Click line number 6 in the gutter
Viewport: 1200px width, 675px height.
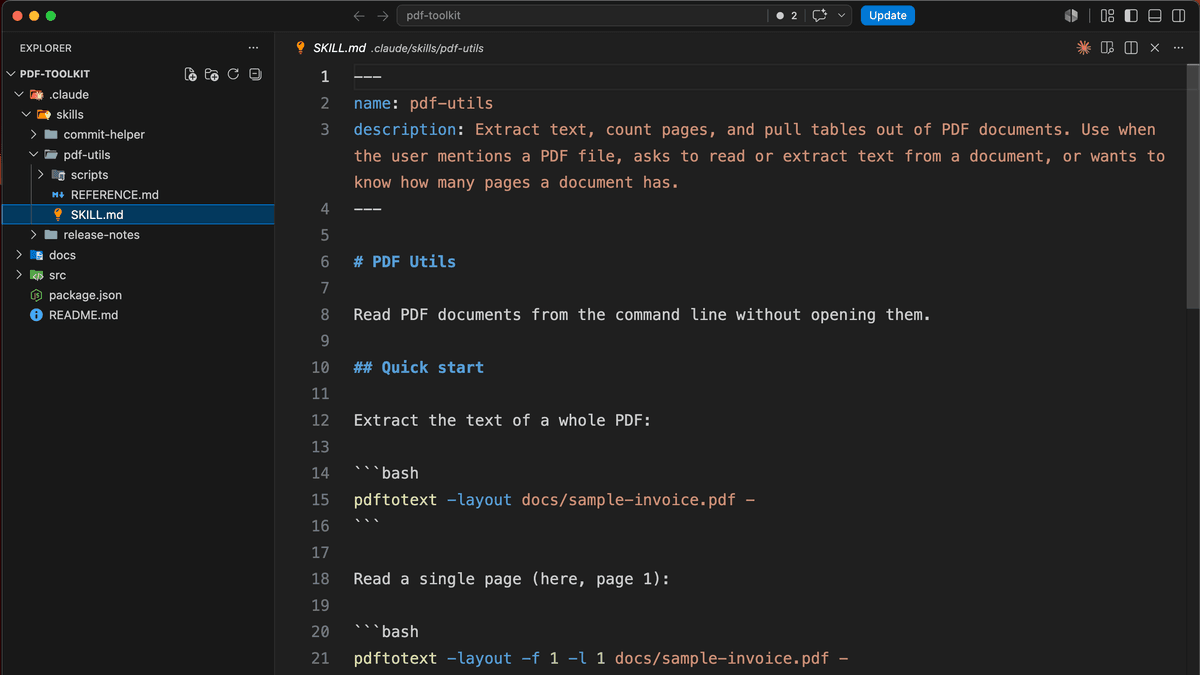pos(324,262)
